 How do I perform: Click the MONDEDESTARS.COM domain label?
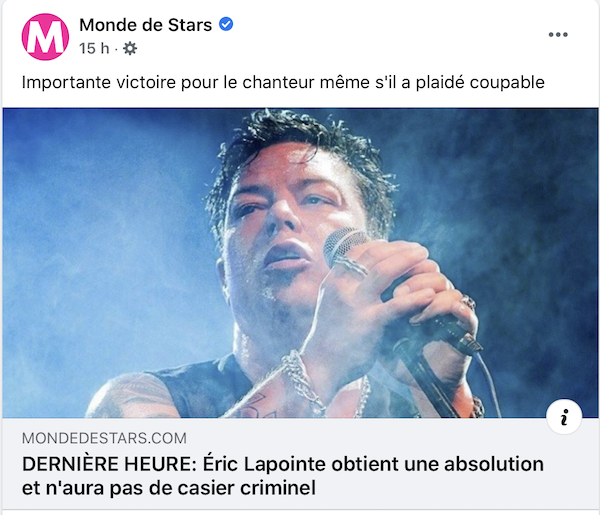[104, 438]
